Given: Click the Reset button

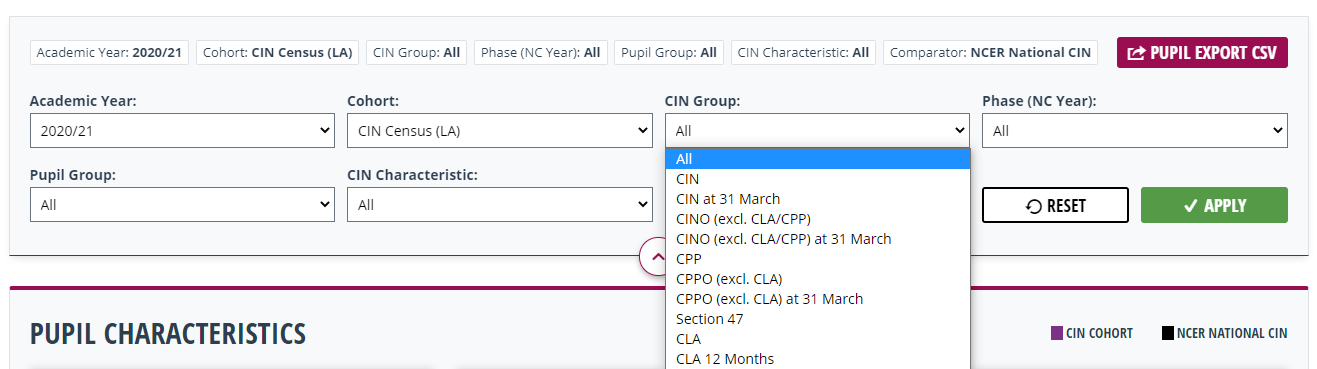Looking at the screenshot, I should click(x=1055, y=205).
